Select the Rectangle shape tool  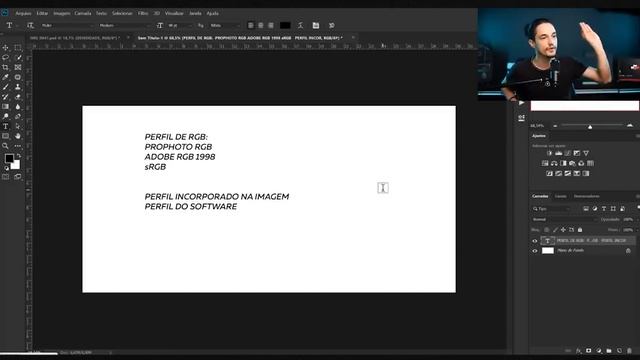tap(5, 136)
